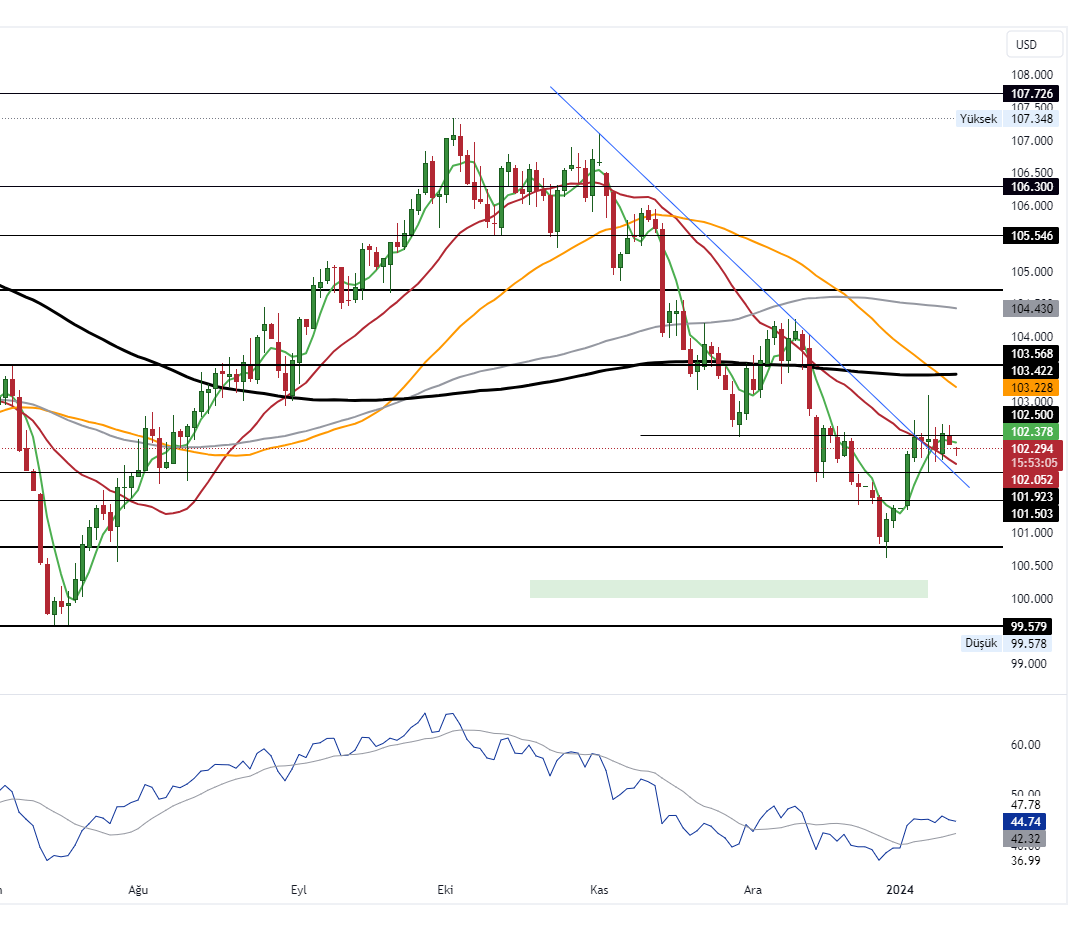The width and height of the screenshot is (1077, 939).
Task: Click the 107.726 horizontal line price label
Action: pyautogui.click(x=1031, y=93)
